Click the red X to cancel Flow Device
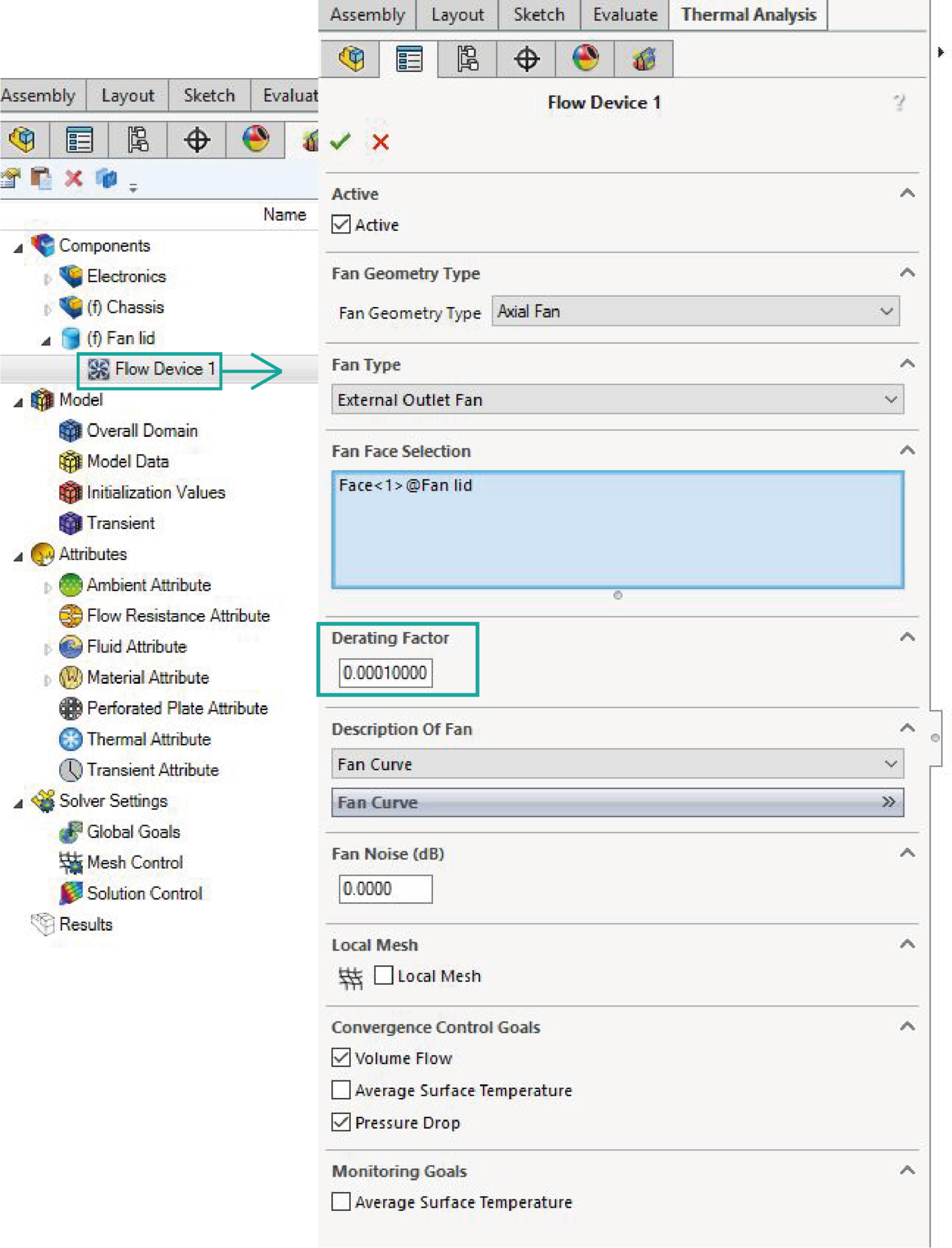This screenshot has height=1248, width=952. pos(381,142)
